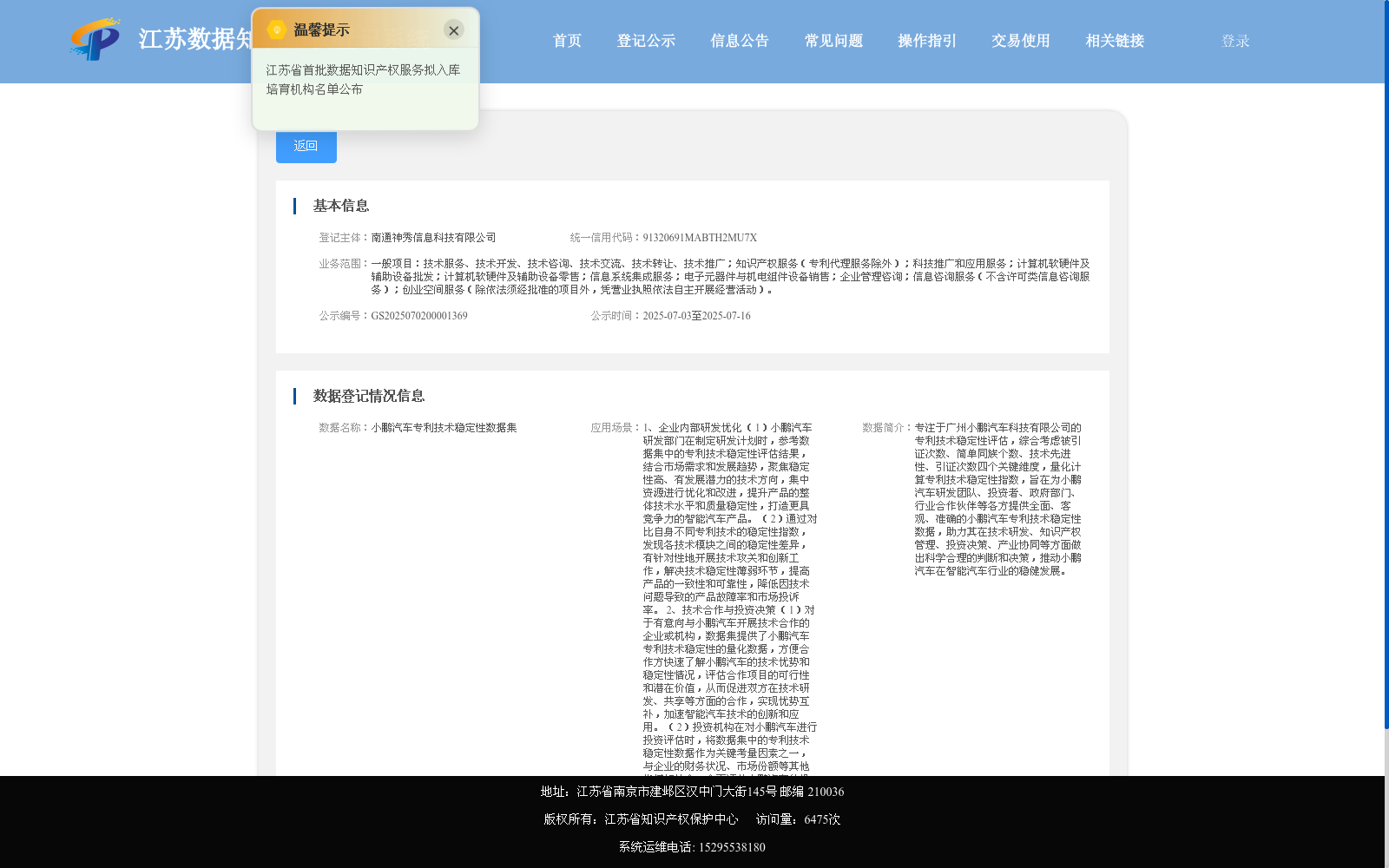The height and width of the screenshot is (868, 1389).
Task: Click the visit count 6475次
Action: (822, 819)
